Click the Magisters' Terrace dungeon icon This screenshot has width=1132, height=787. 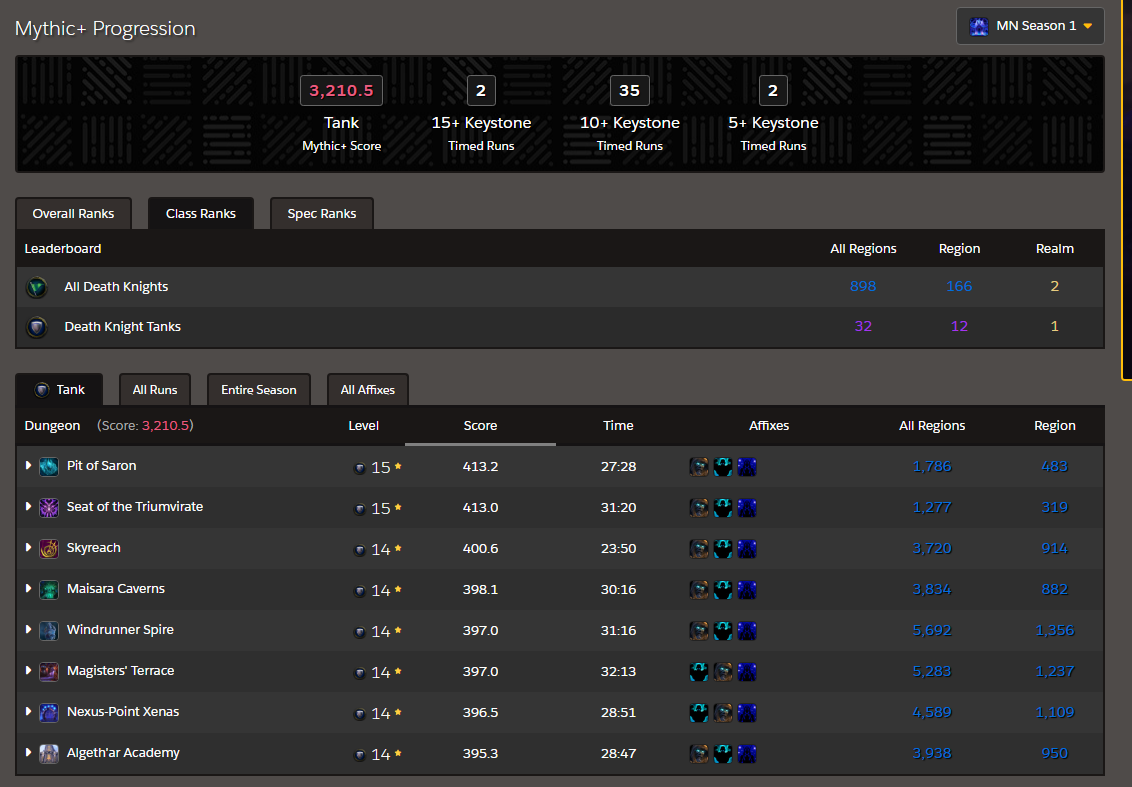[48, 671]
